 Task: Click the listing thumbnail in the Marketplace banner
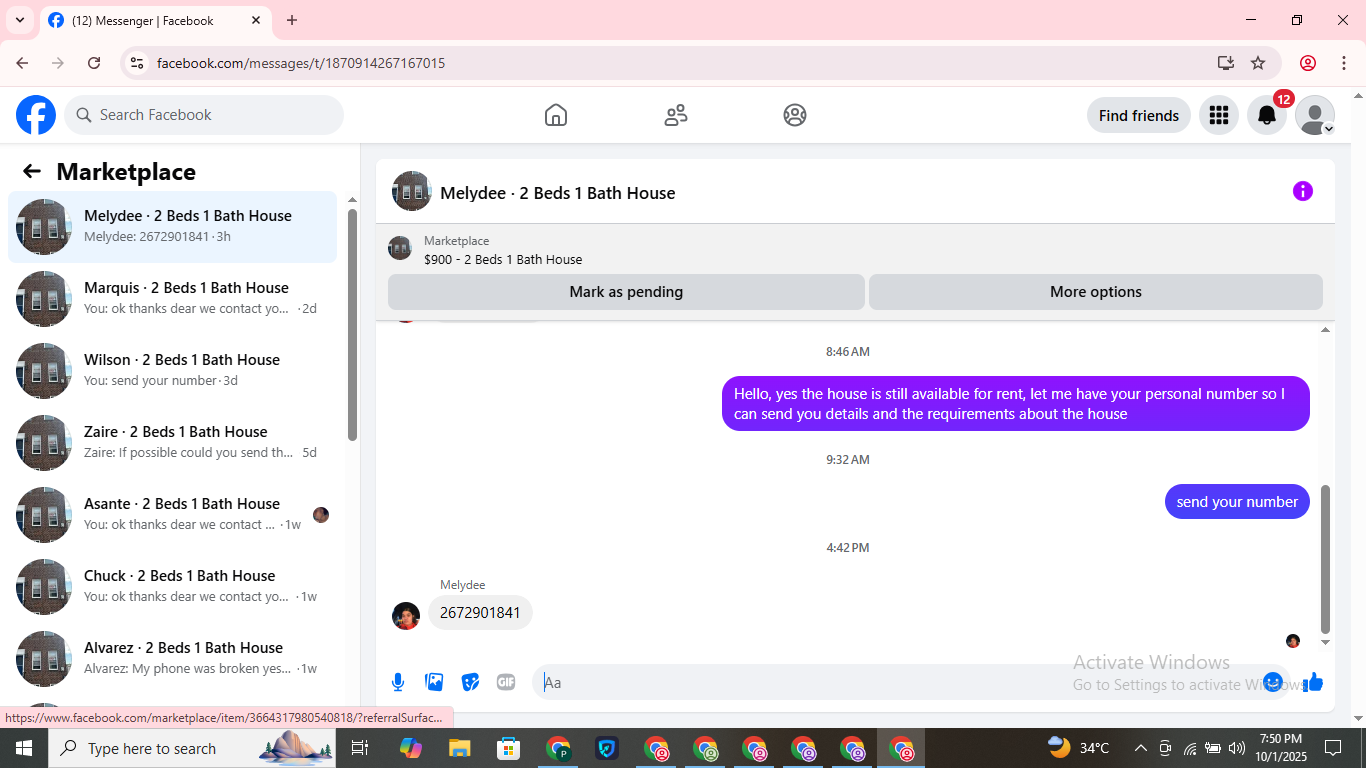[x=400, y=248]
